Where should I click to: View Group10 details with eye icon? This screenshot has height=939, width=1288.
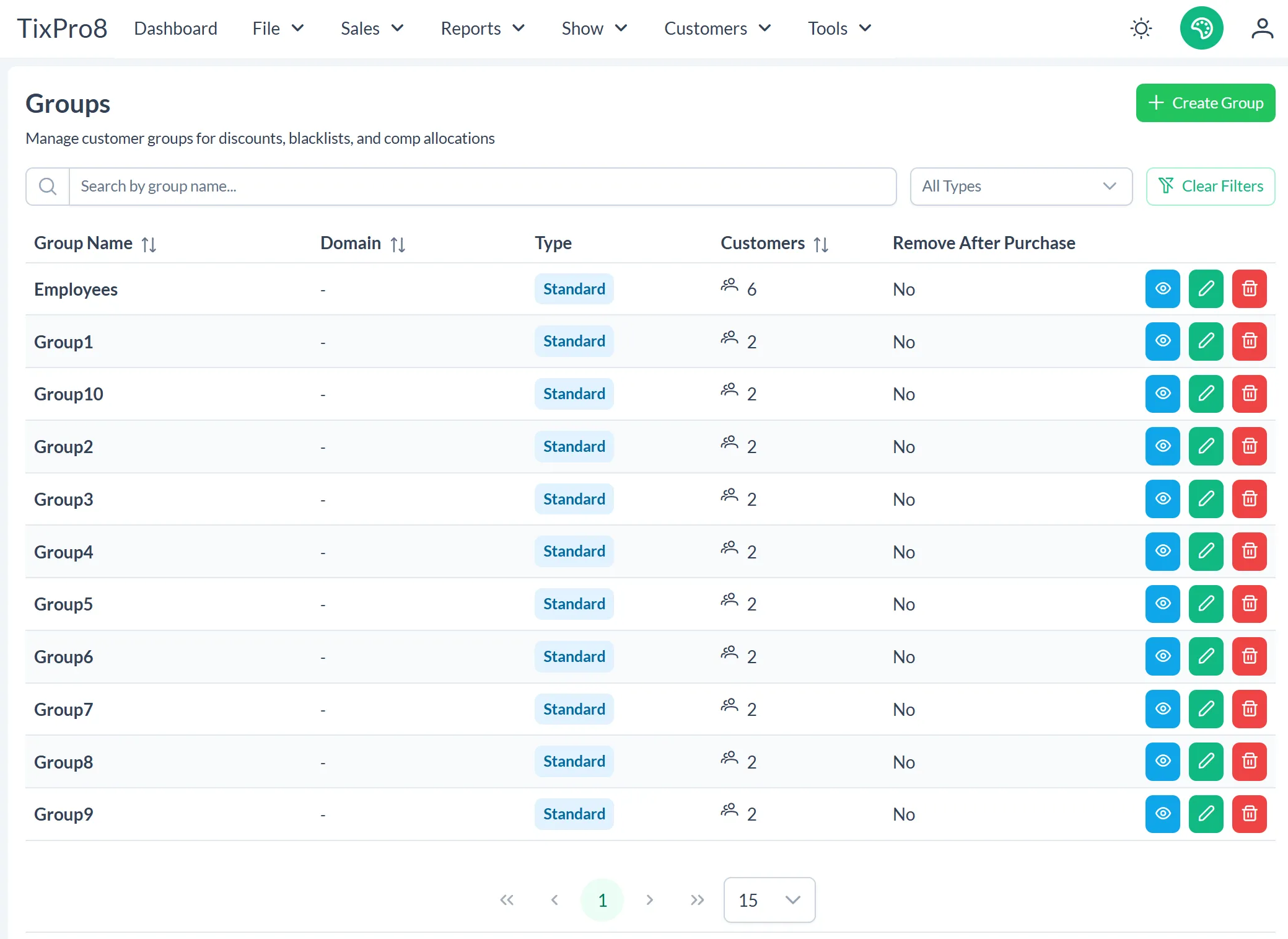(x=1162, y=394)
